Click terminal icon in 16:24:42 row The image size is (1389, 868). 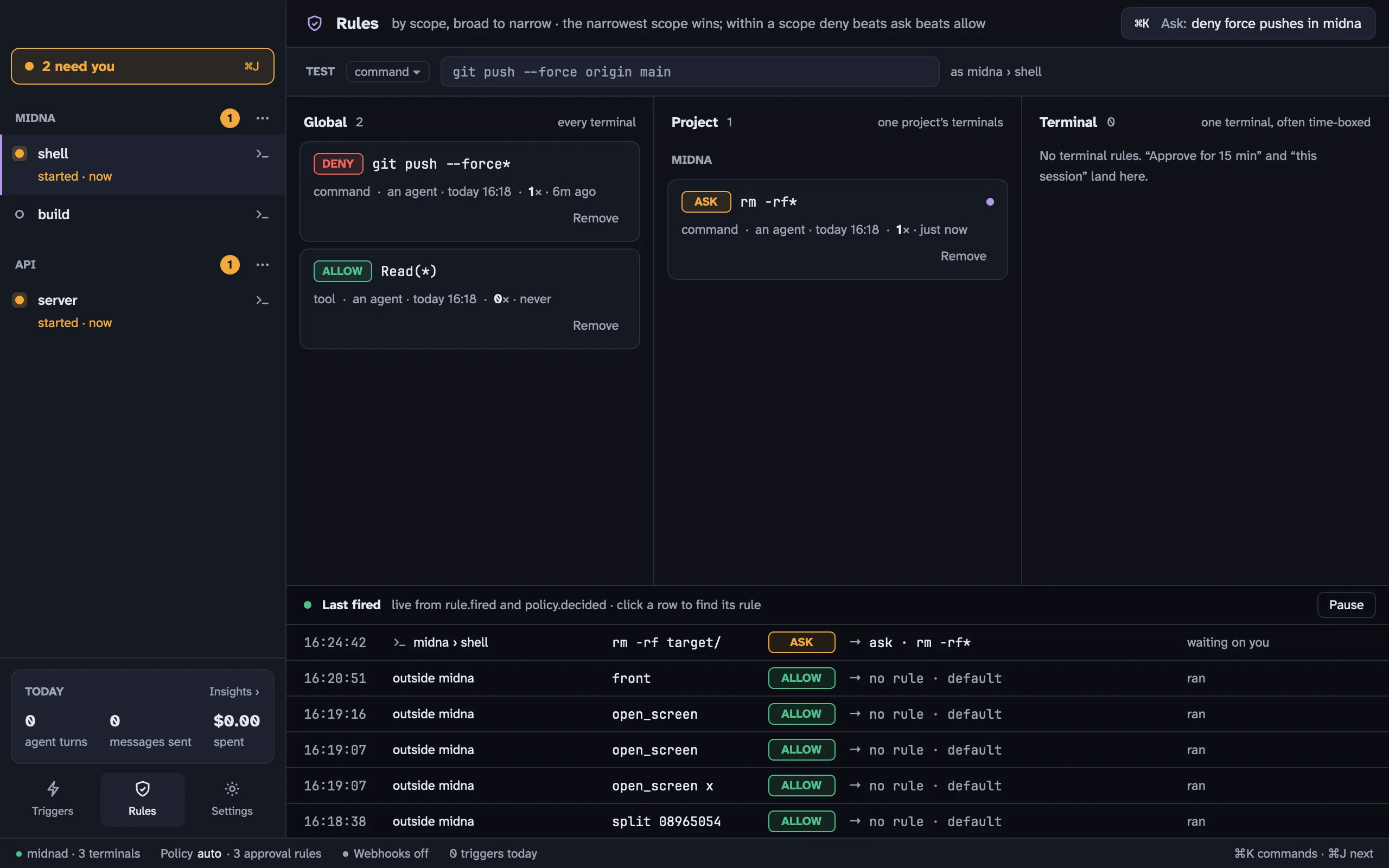(x=399, y=642)
